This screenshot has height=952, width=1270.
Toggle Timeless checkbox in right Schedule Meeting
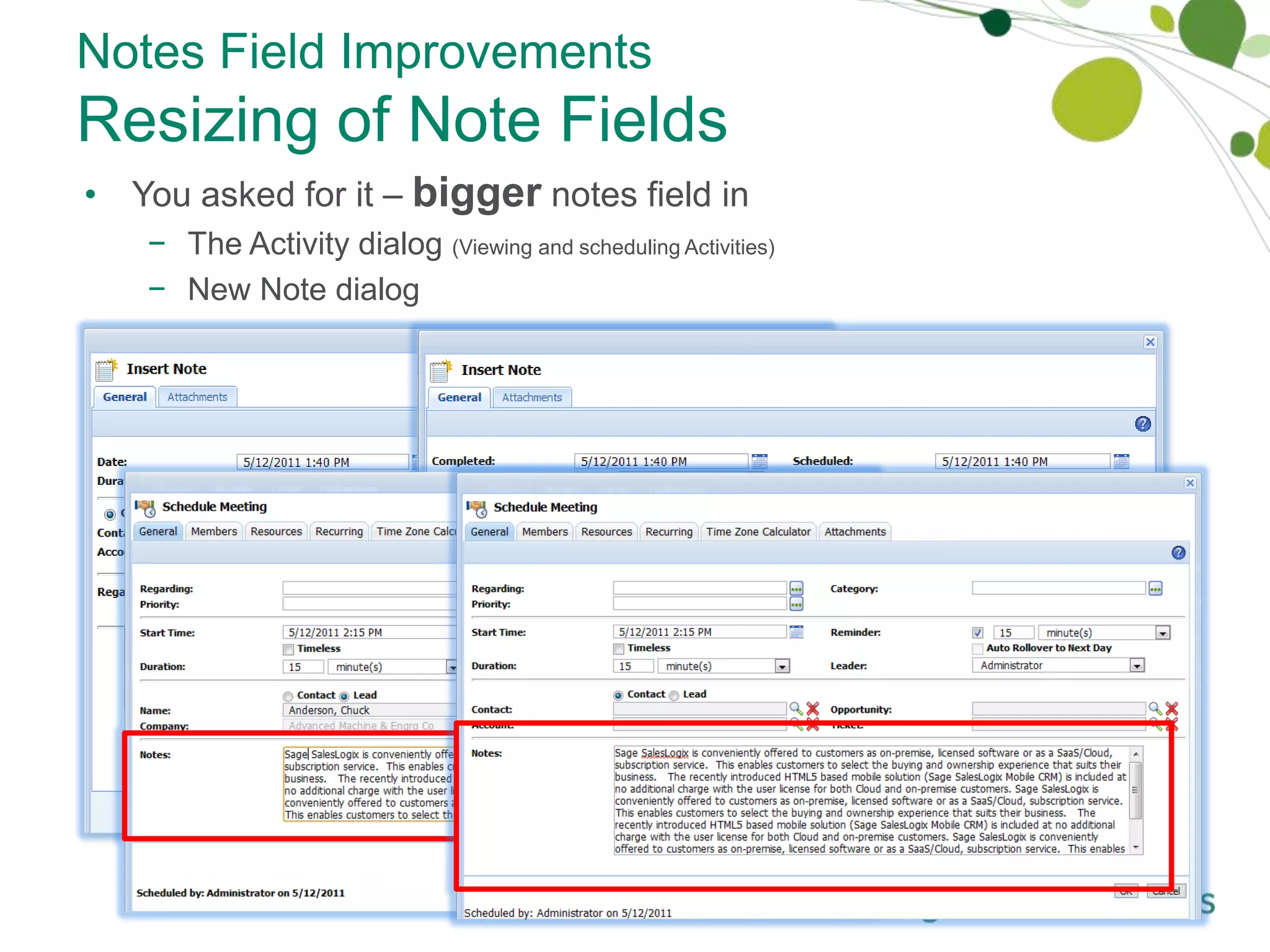coord(618,648)
